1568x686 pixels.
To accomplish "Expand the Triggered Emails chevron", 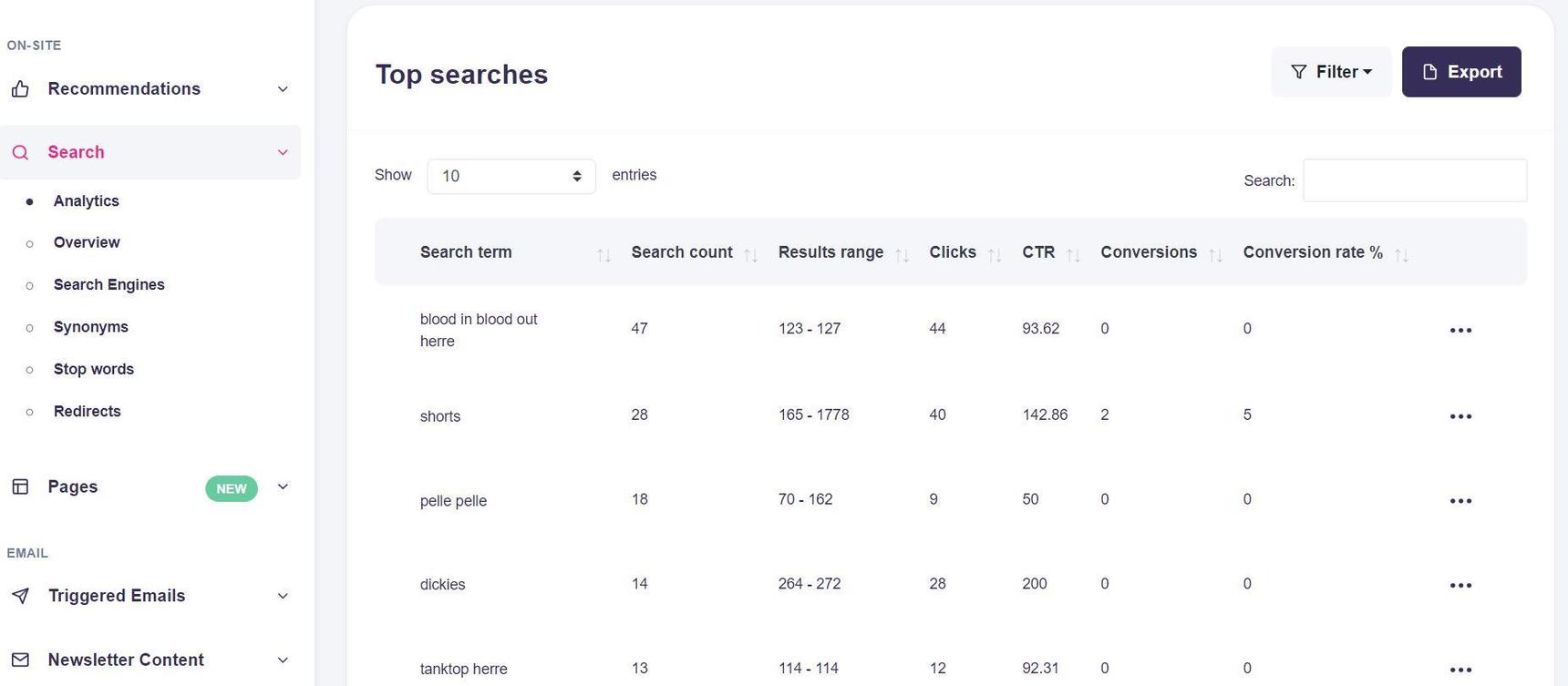I will (x=283, y=596).
